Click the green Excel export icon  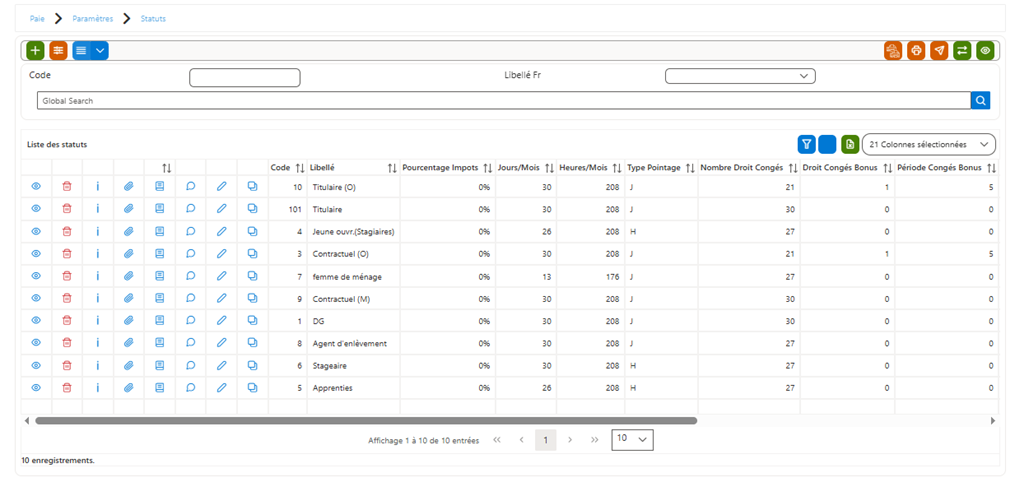click(x=850, y=144)
